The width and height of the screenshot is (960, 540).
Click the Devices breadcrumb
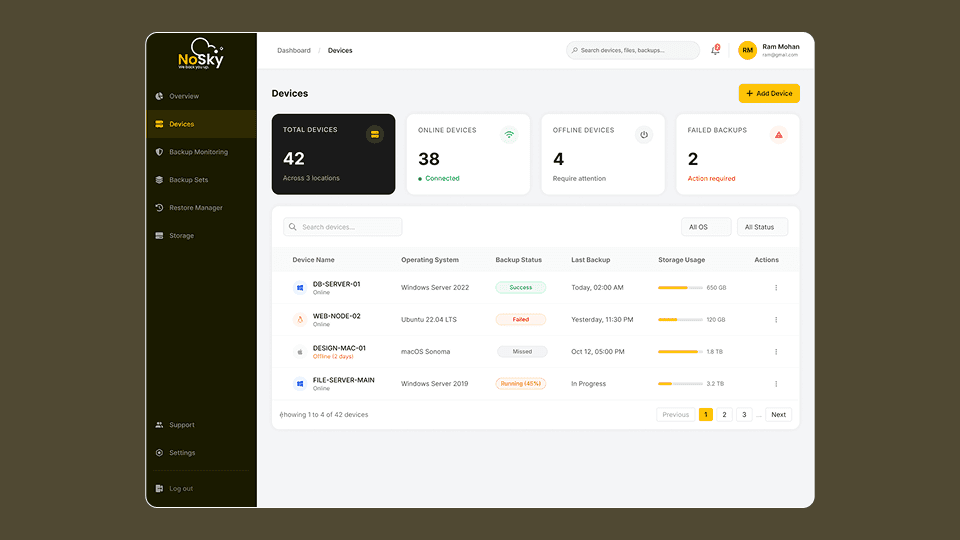340,51
